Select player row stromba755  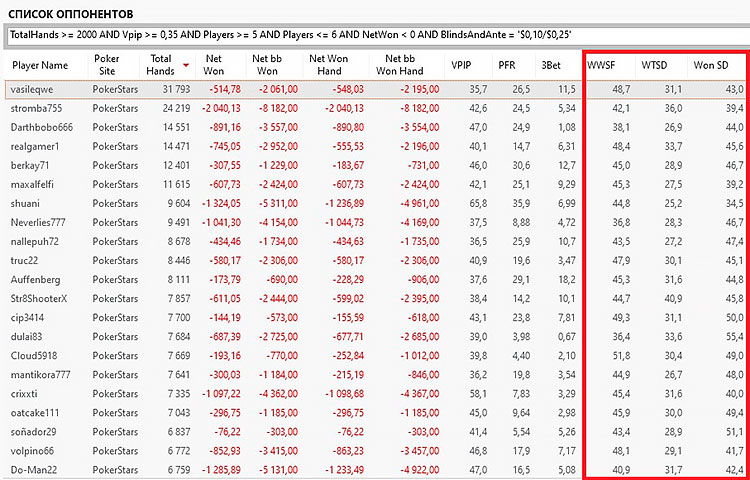pos(37,108)
